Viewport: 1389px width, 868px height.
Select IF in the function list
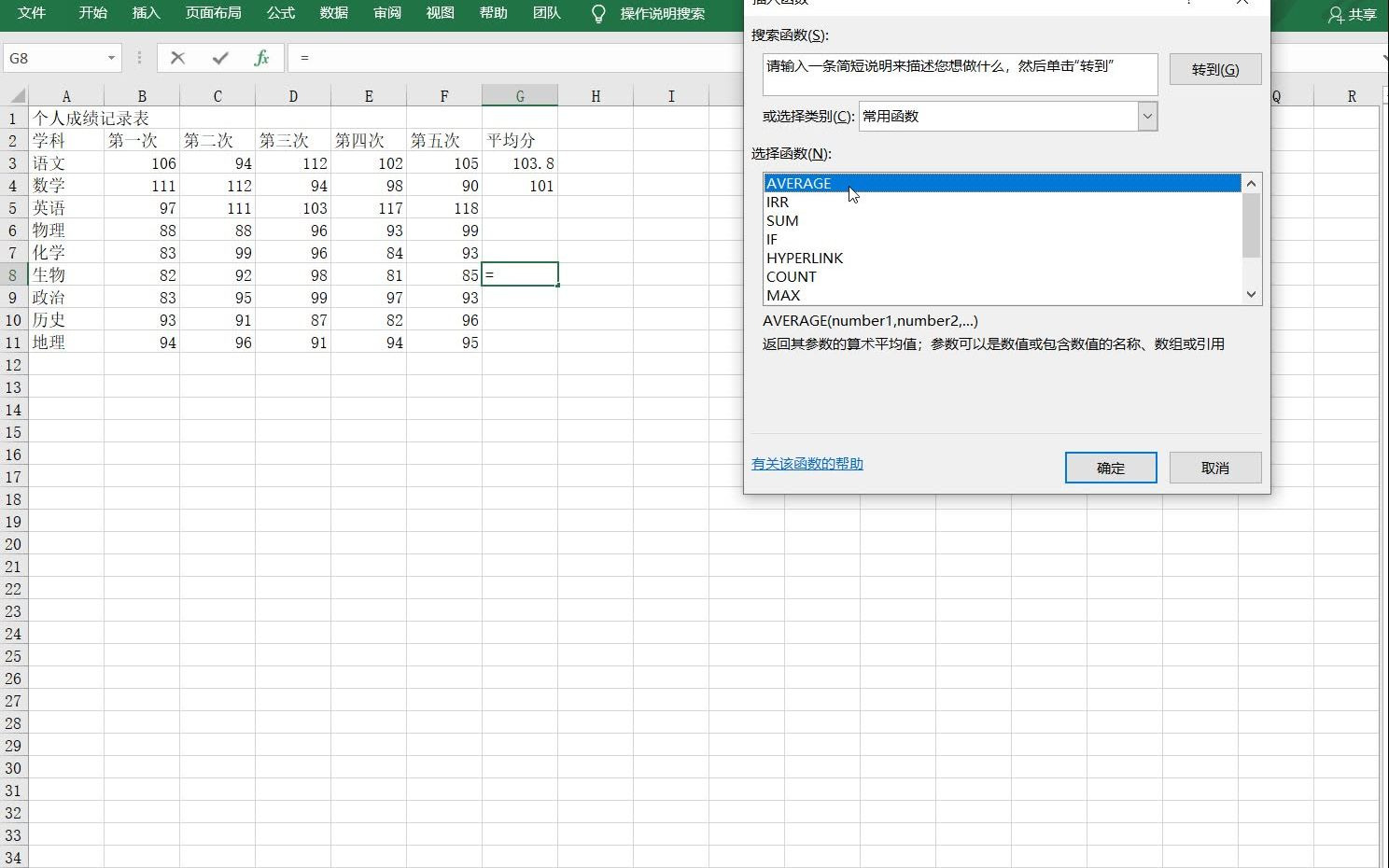(1003, 239)
